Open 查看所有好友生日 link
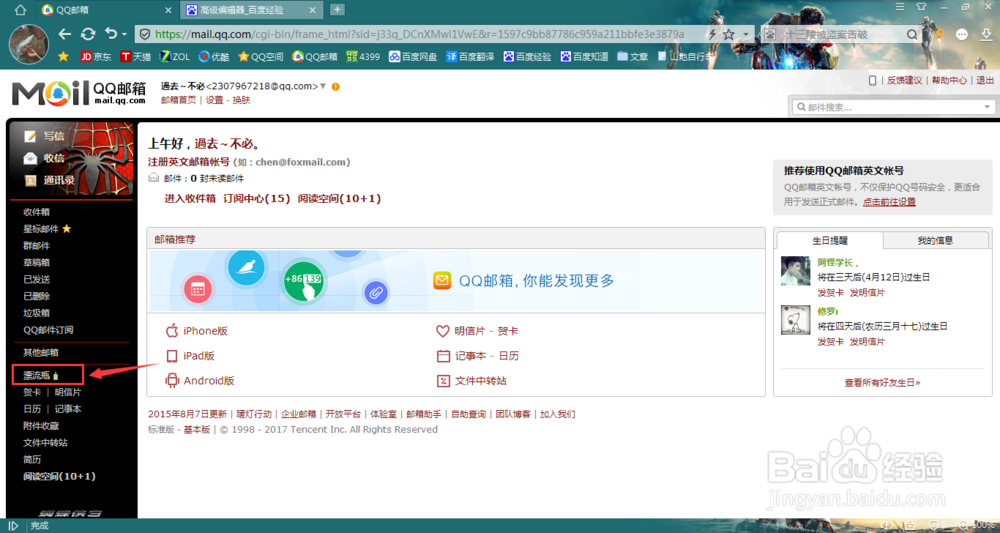 click(883, 383)
